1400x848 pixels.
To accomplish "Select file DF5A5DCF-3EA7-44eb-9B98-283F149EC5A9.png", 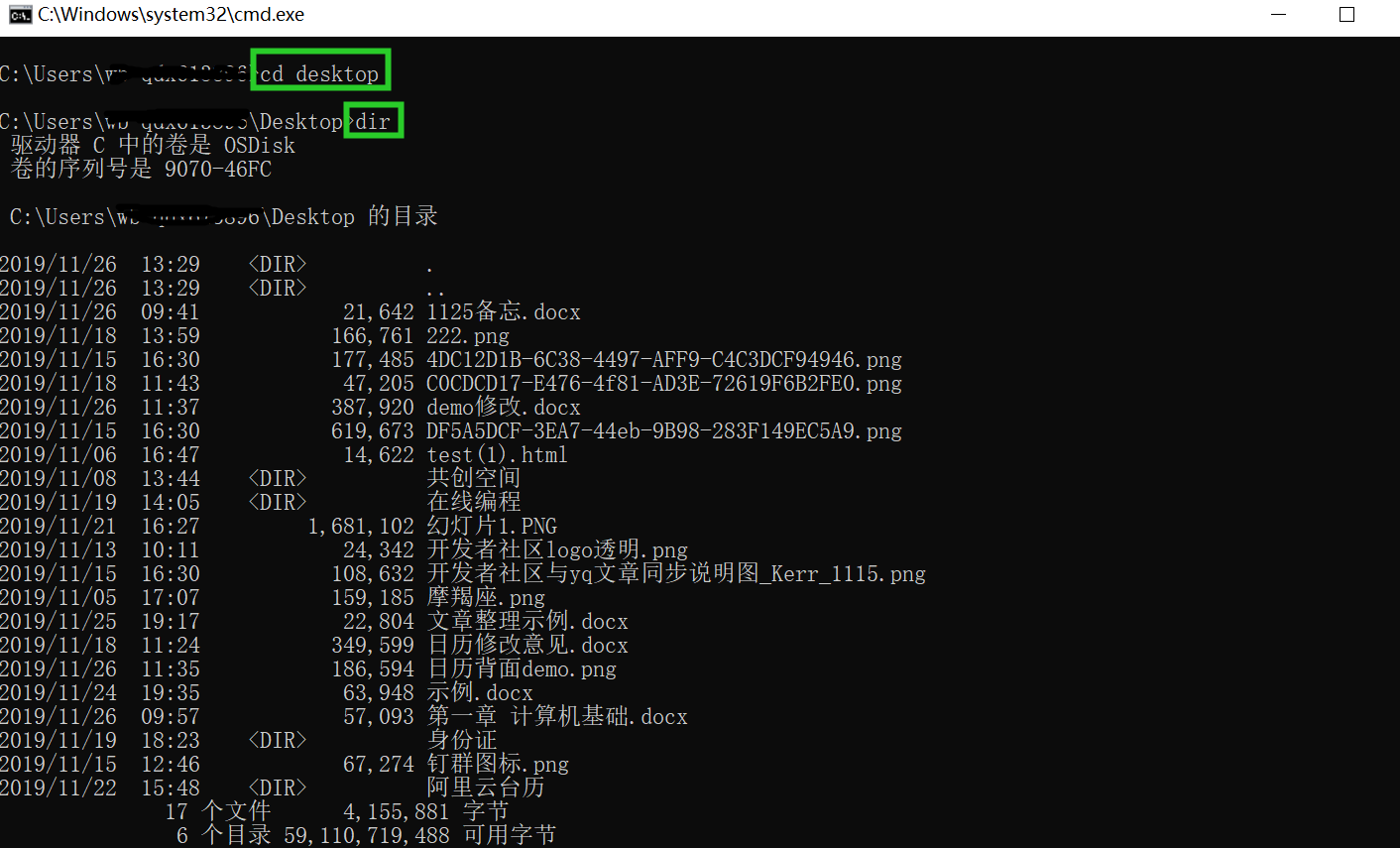I will (x=664, y=430).
